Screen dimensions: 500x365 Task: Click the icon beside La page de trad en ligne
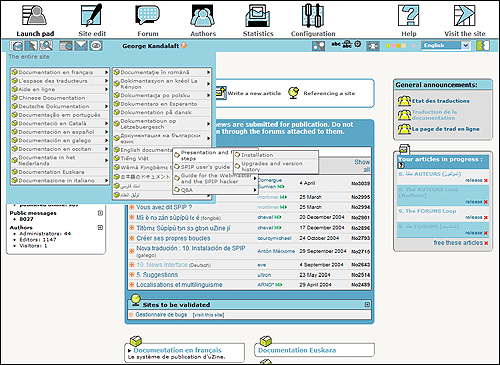[404, 129]
